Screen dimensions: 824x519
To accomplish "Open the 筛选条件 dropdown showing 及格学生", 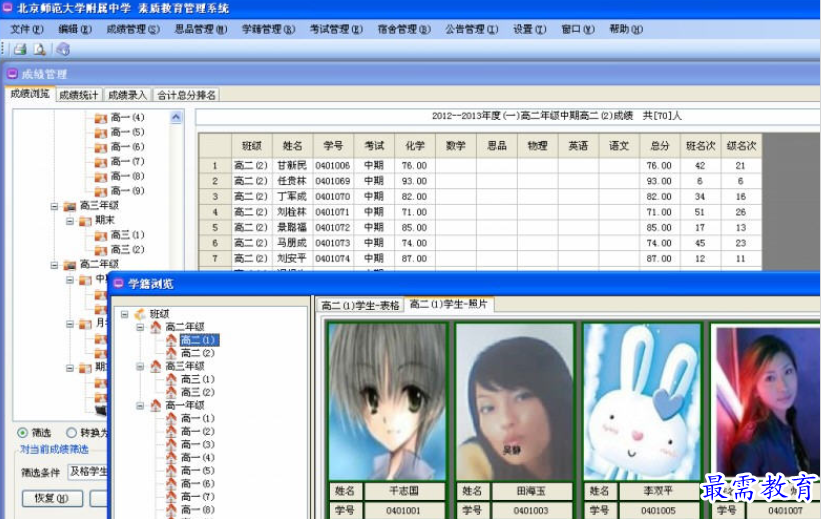I will (x=88, y=472).
